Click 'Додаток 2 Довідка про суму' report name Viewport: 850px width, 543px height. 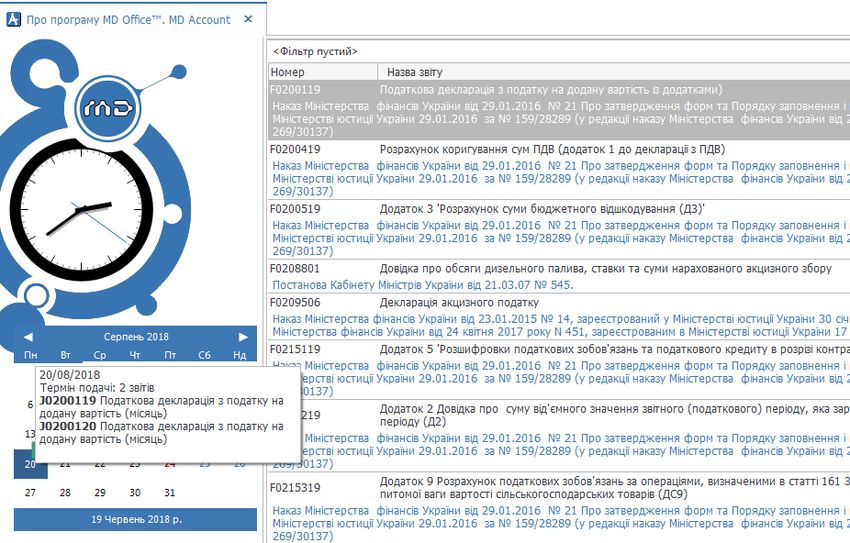point(615,415)
